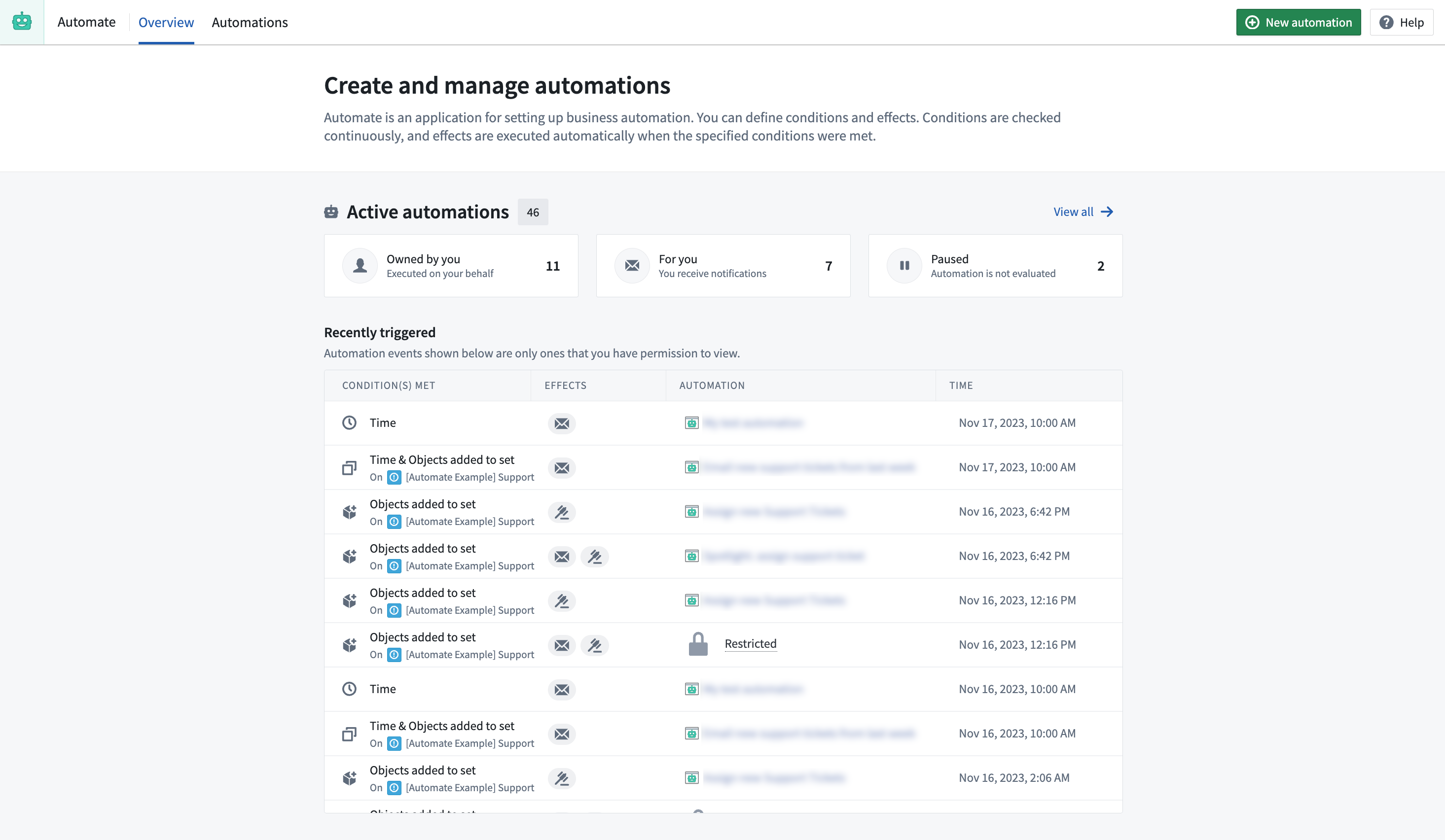Viewport: 1445px width, 840px height.
Task: Click the arrow next to View all
Action: point(1107,211)
